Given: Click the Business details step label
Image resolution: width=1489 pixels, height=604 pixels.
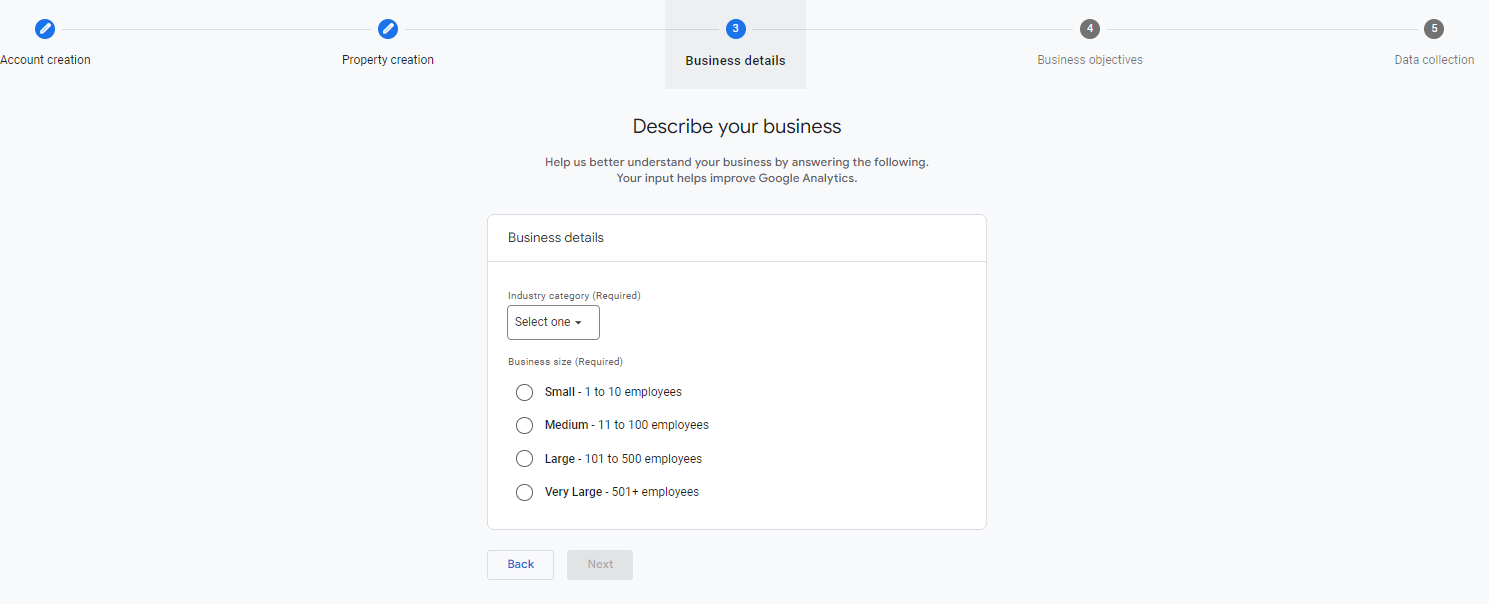Looking at the screenshot, I should click(735, 61).
